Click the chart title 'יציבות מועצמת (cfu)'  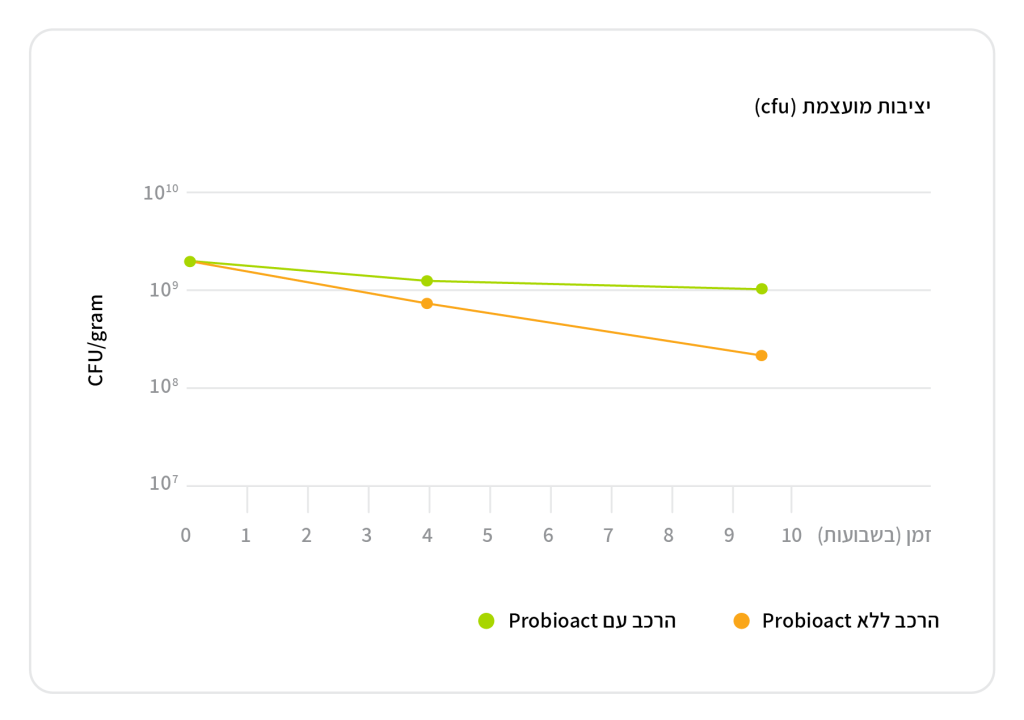pyautogui.click(x=842, y=106)
